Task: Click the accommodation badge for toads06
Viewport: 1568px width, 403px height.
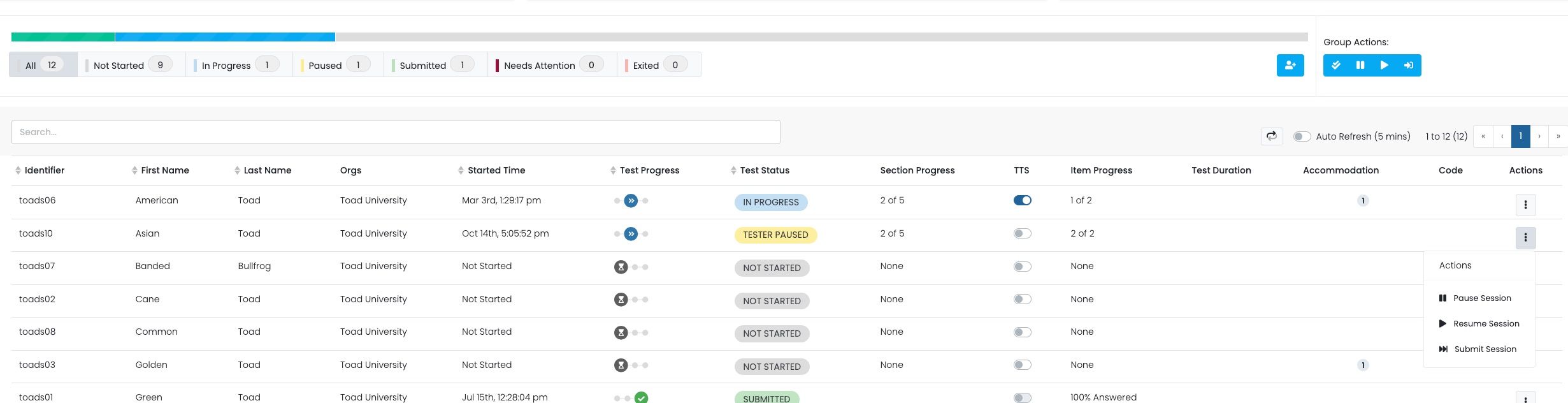Action: 1363,201
